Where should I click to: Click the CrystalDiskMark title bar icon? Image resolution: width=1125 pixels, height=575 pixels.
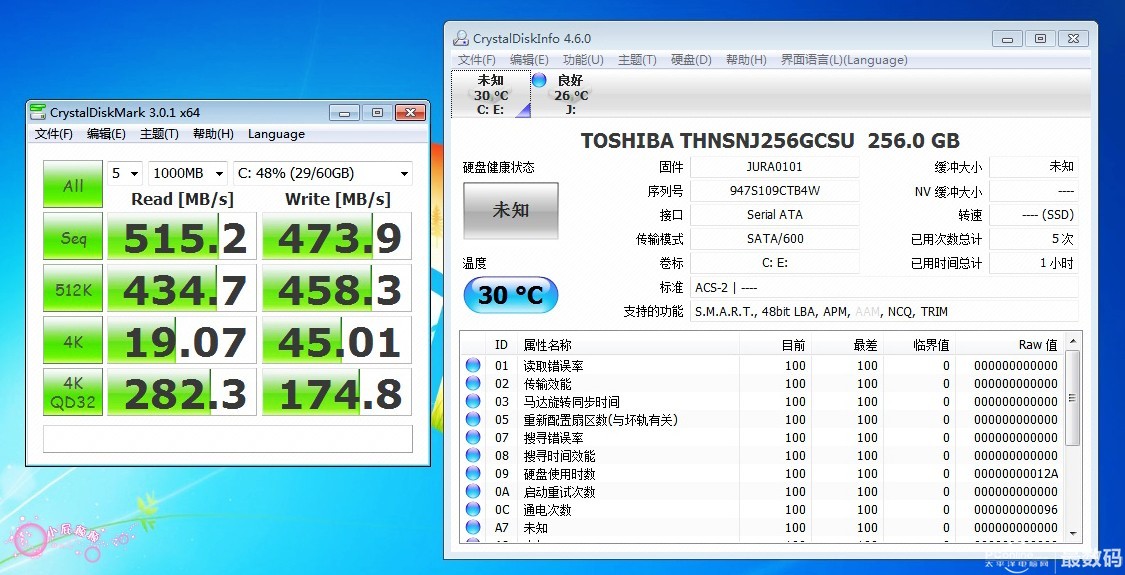click(37, 112)
